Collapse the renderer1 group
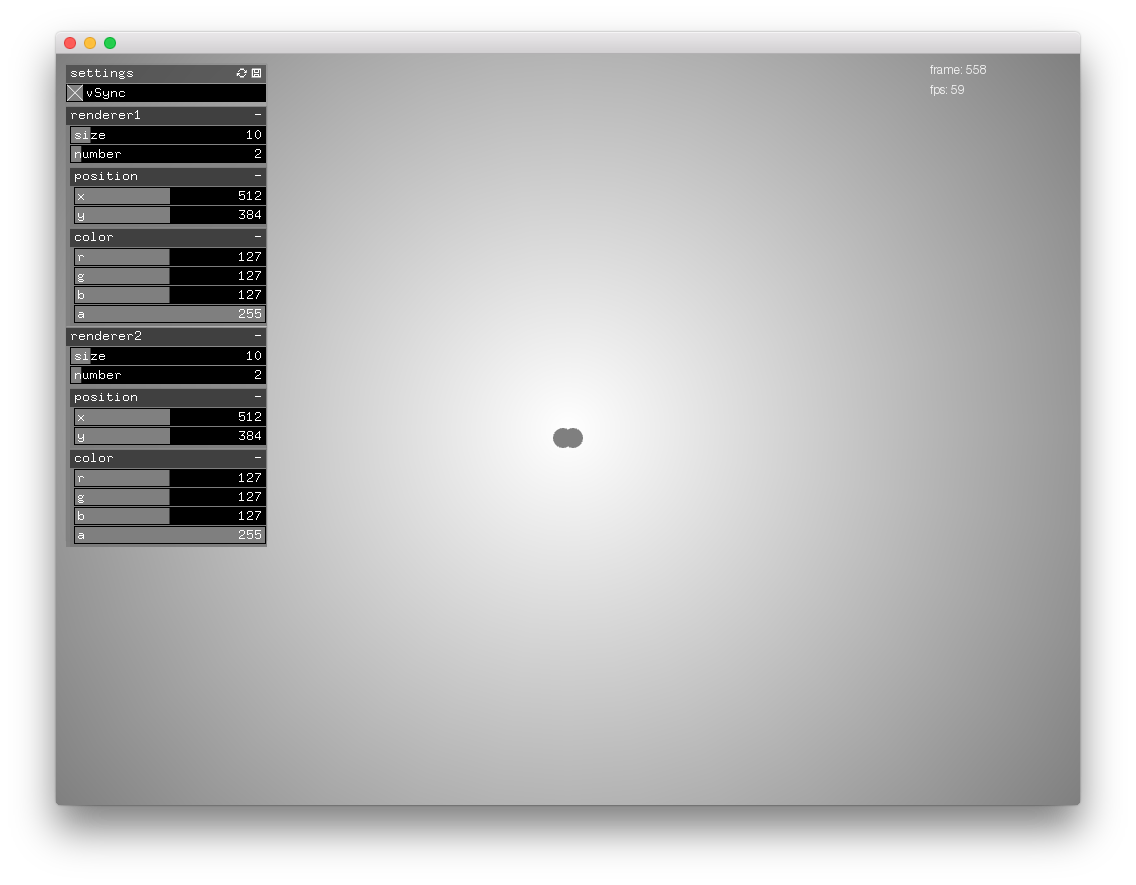The height and width of the screenshot is (885, 1136). (258, 114)
